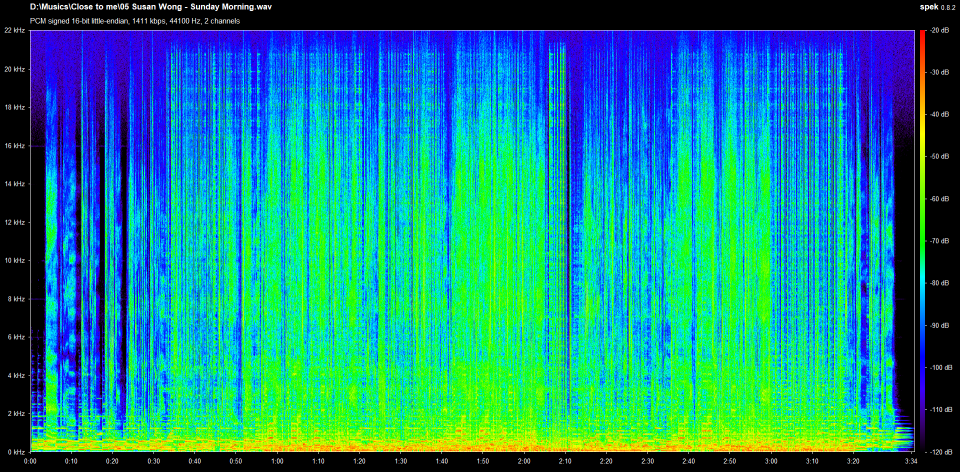Viewport: 960px width, 472px height.
Task: Click the dark vertical gap near 0:22 in spectrogram
Action: point(123,250)
